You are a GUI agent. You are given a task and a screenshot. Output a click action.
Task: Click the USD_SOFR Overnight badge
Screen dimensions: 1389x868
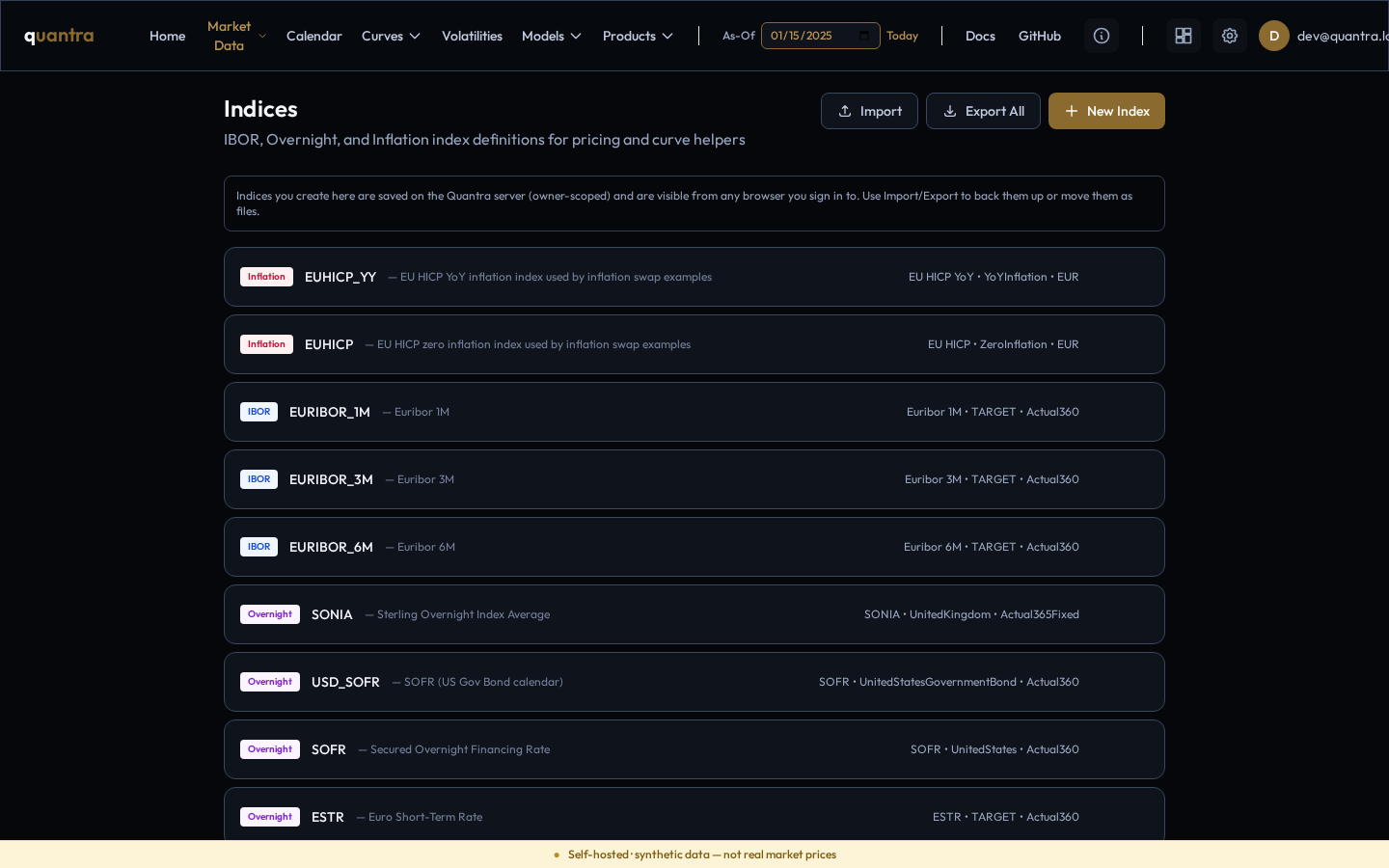[270, 682]
